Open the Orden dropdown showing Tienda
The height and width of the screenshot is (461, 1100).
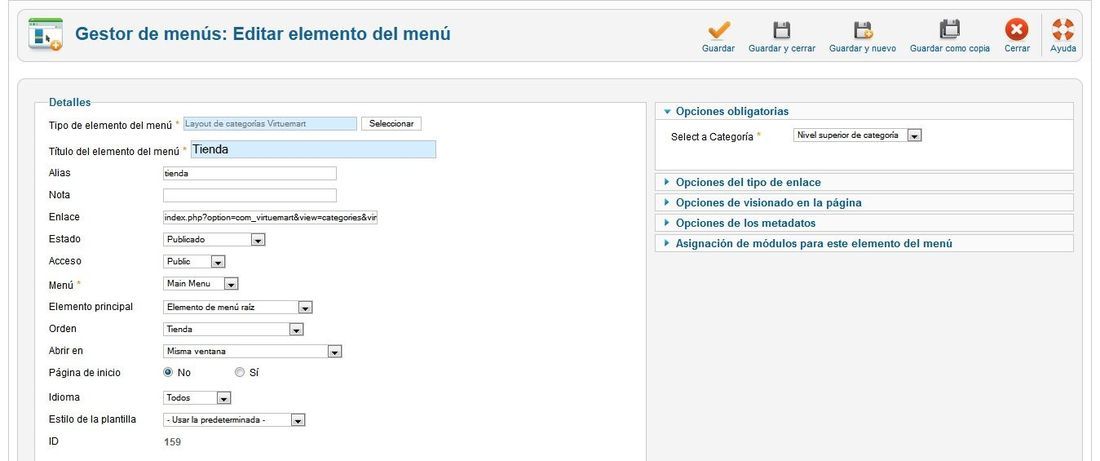(233, 329)
